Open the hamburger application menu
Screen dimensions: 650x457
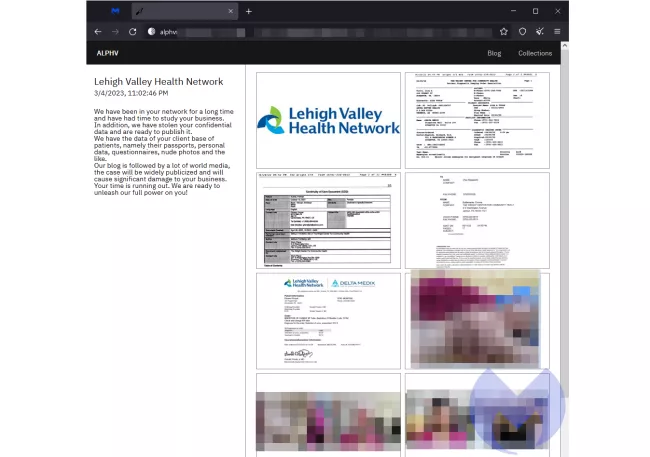point(557,32)
